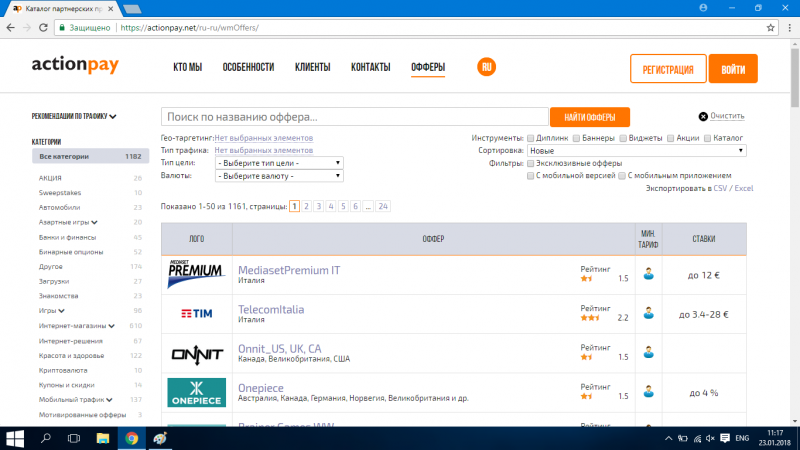Open the MediasetPremium IT offer link
The image size is (800, 450).
click(x=289, y=270)
